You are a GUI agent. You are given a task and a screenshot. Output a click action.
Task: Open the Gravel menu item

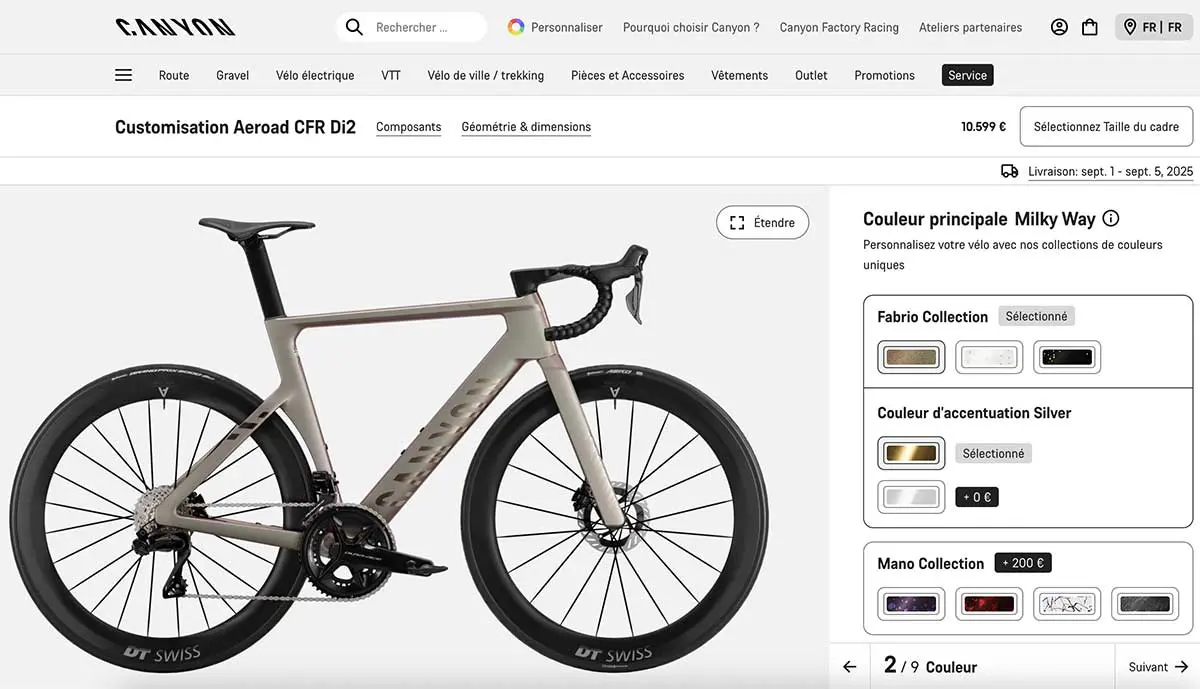pos(232,75)
